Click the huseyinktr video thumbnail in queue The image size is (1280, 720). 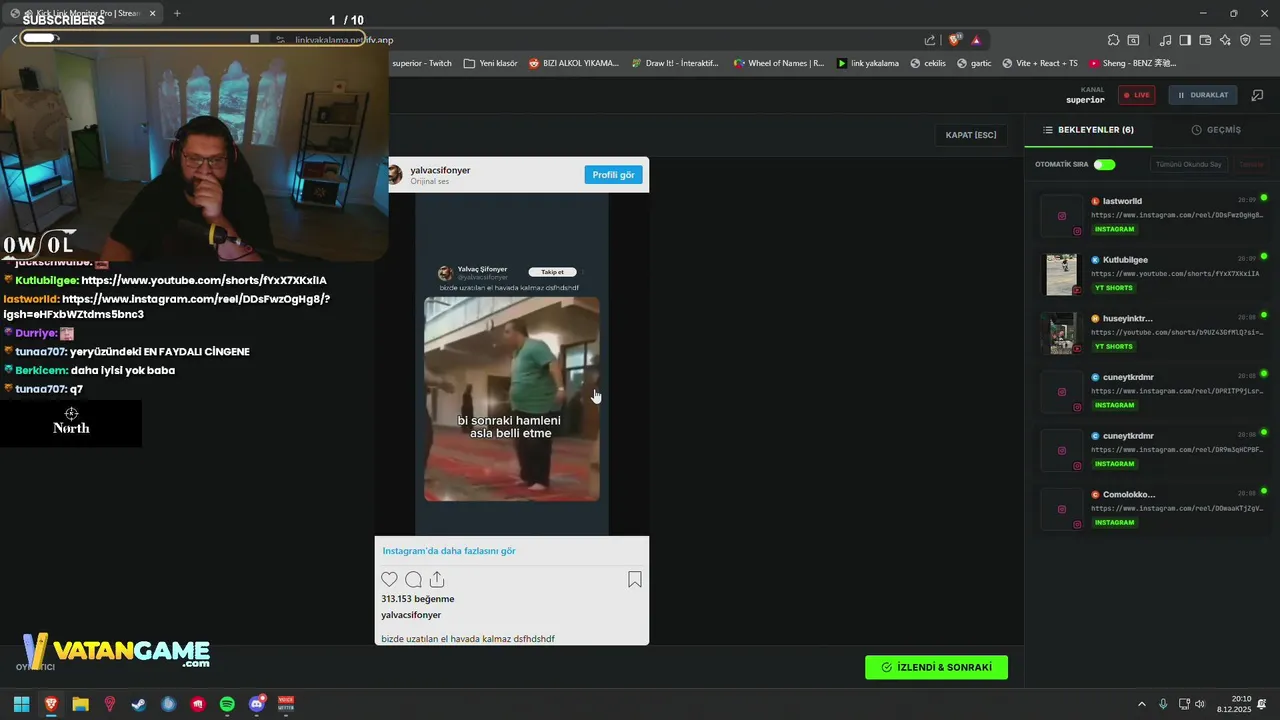point(1061,333)
